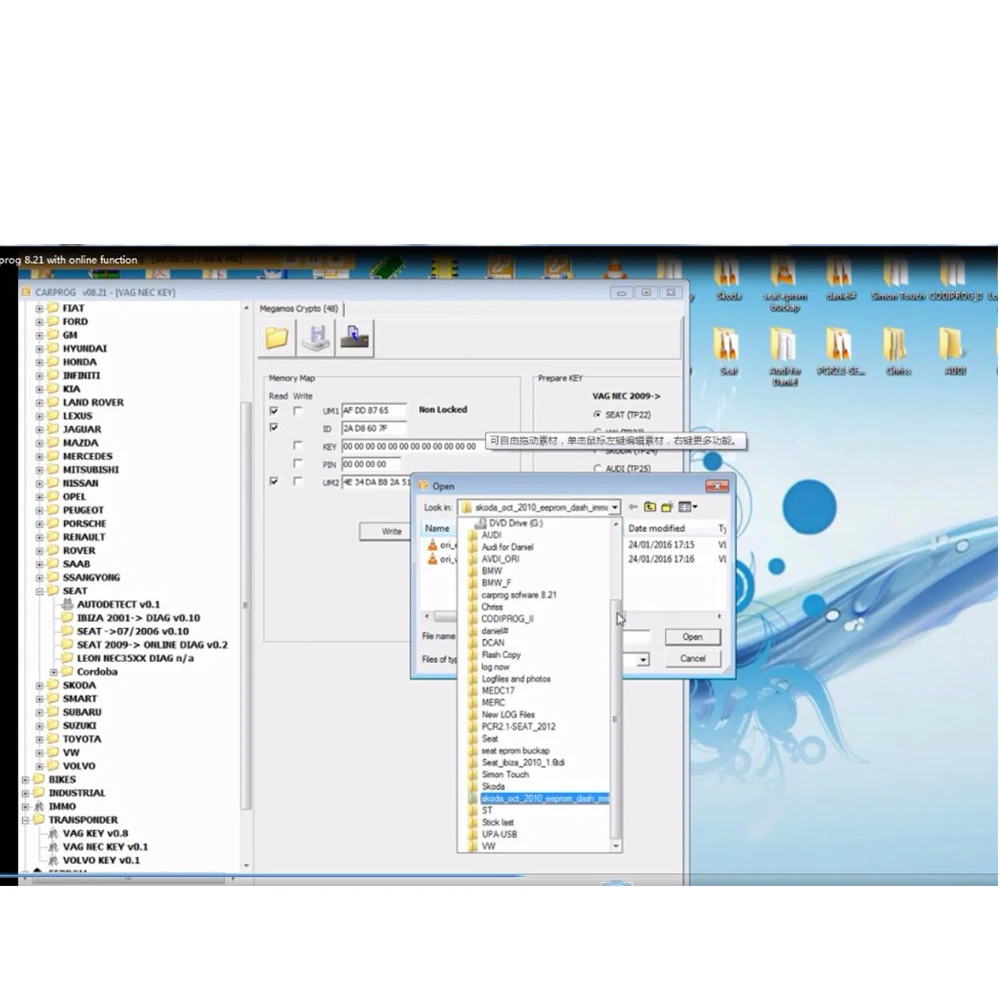Open the Skoda desktop folder icon
The image size is (1000, 1000).
[x=728, y=278]
